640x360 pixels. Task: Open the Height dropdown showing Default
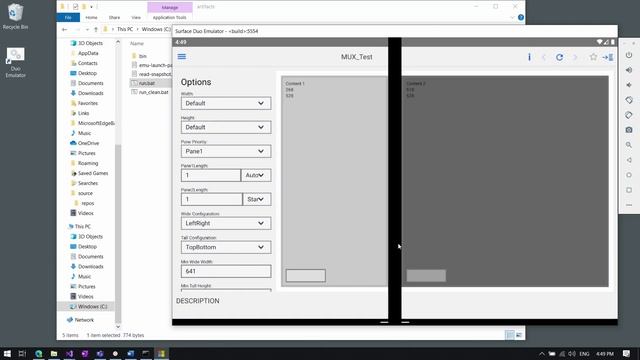(x=226, y=127)
